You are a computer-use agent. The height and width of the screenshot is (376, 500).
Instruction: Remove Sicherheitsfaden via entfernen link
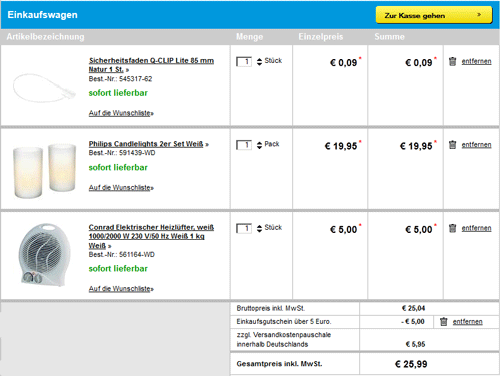point(476,61)
